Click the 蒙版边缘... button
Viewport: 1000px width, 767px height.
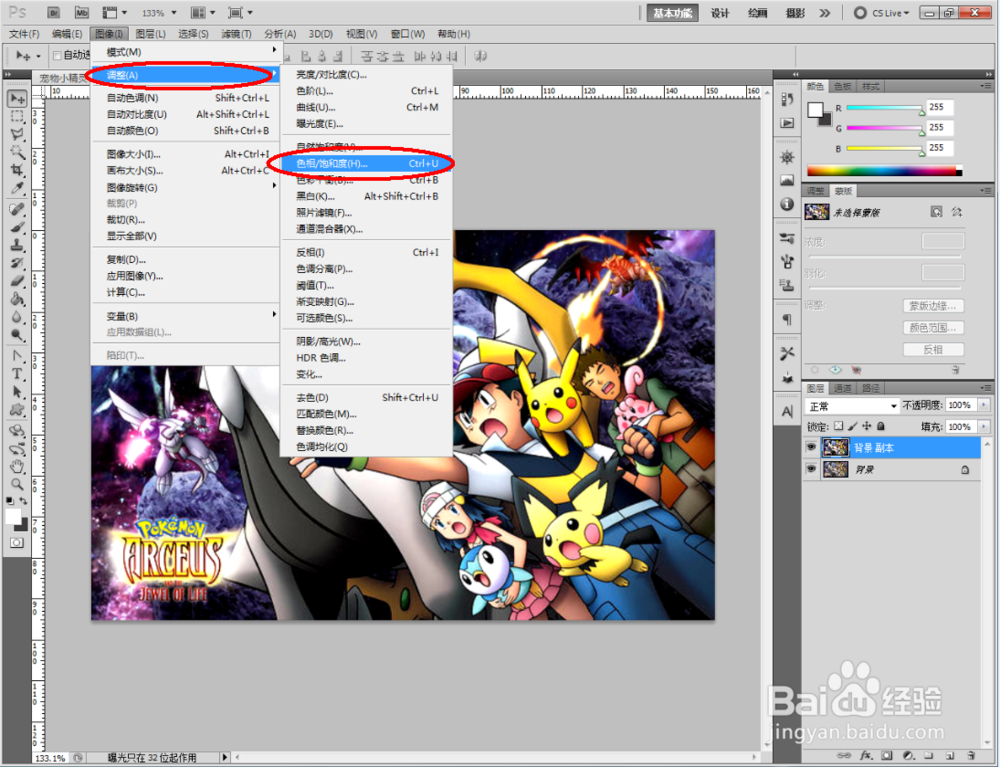[933, 306]
